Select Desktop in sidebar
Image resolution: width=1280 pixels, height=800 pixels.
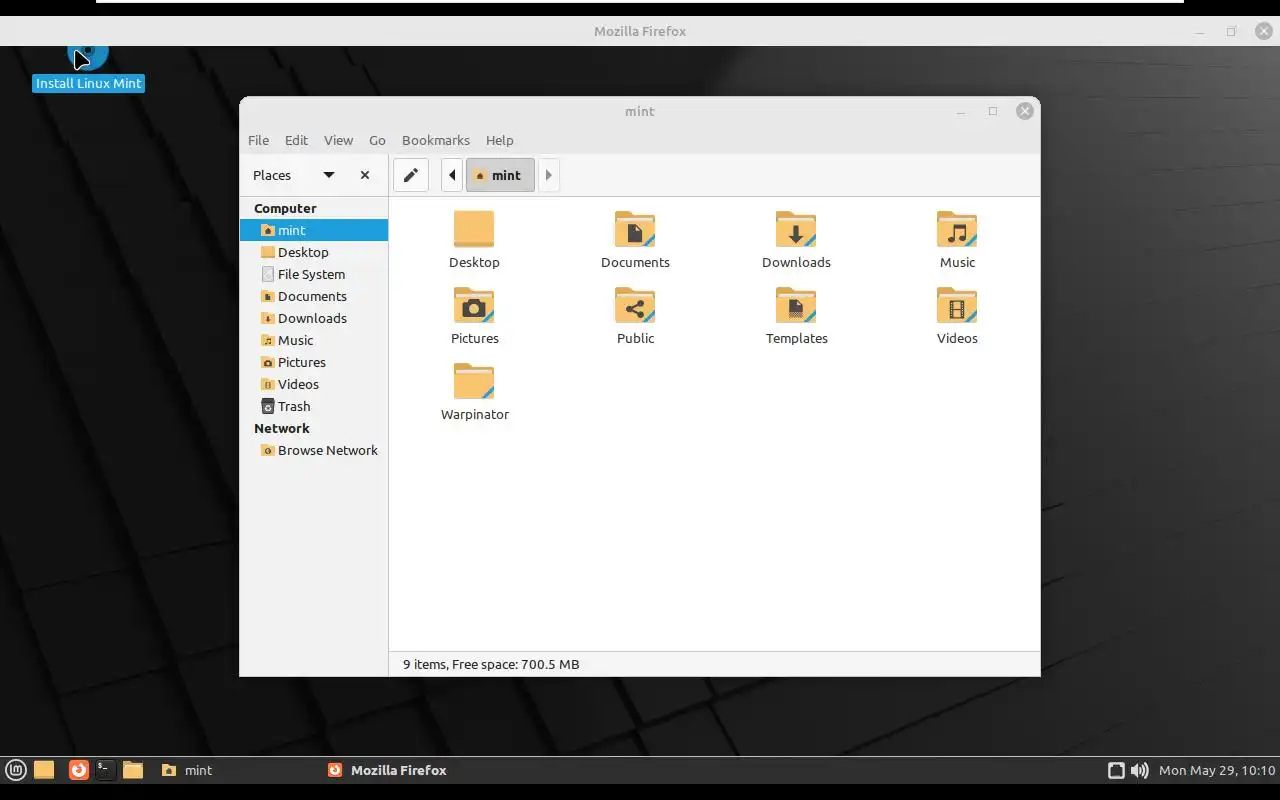(x=314, y=252)
